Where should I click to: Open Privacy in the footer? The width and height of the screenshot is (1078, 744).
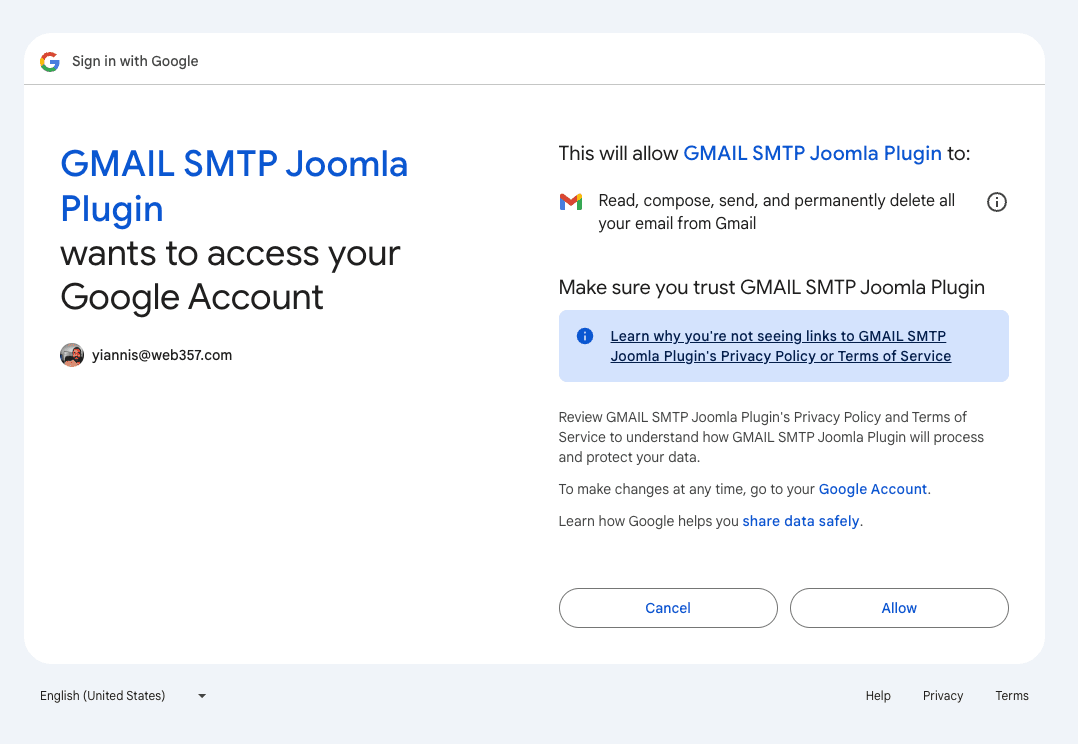pos(943,696)
